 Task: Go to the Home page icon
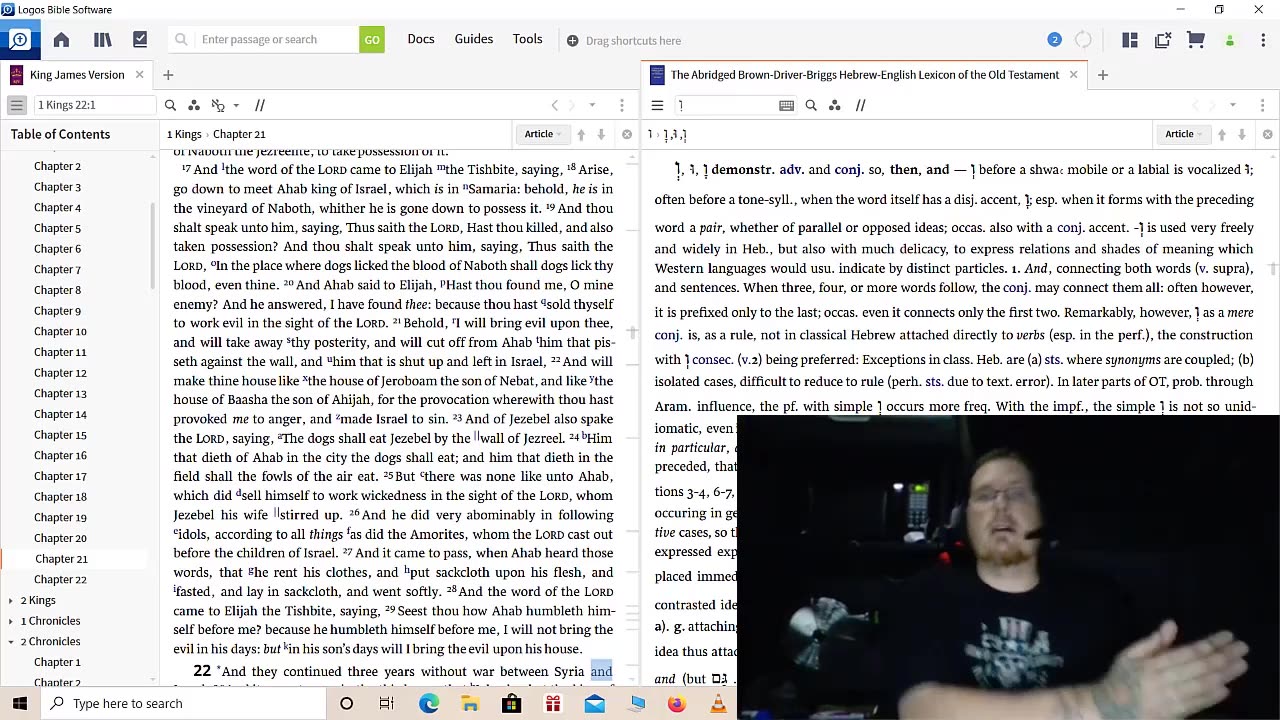tap(61, 40)
